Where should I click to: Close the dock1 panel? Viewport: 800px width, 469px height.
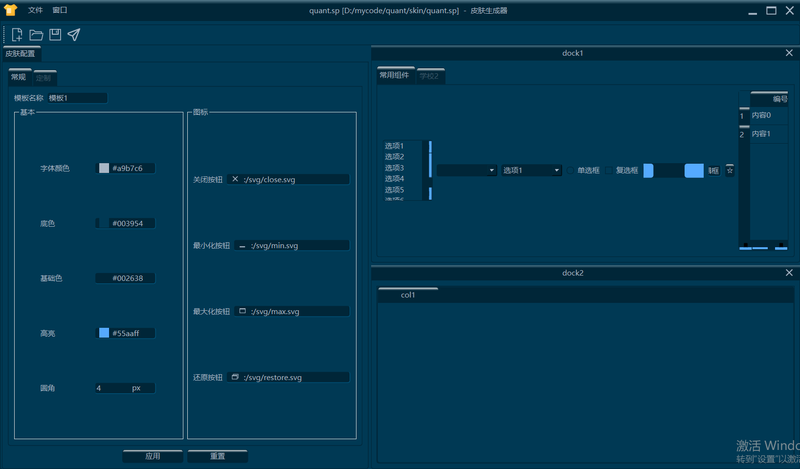point(789,53)
